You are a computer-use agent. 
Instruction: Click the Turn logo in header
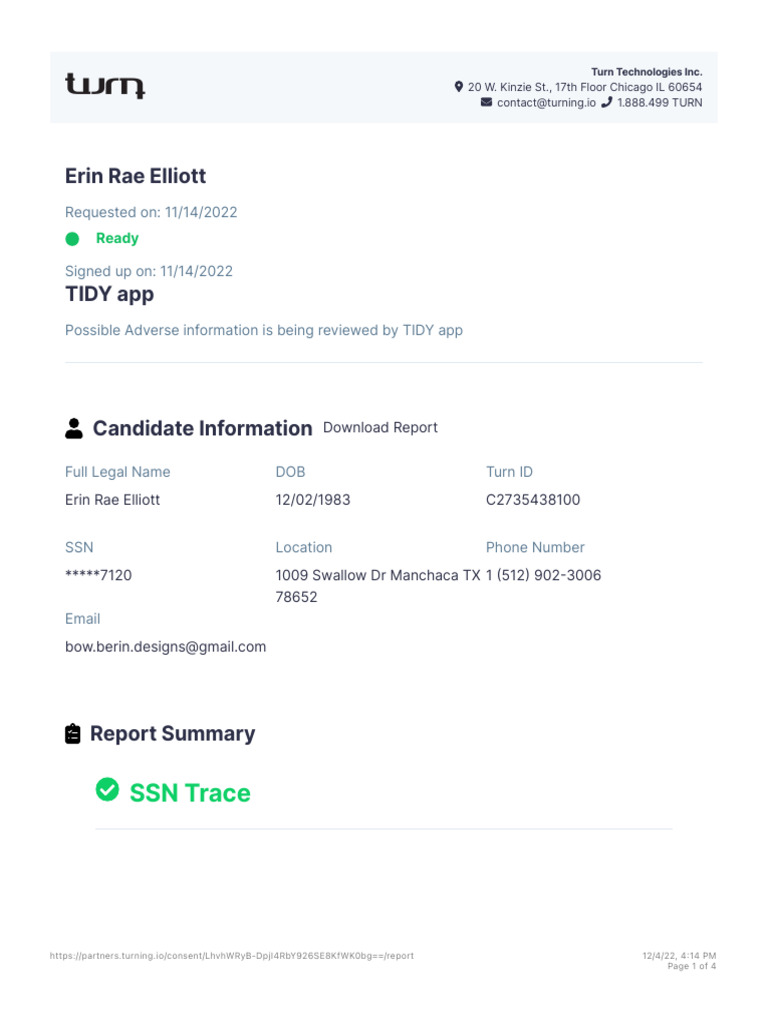105,85
